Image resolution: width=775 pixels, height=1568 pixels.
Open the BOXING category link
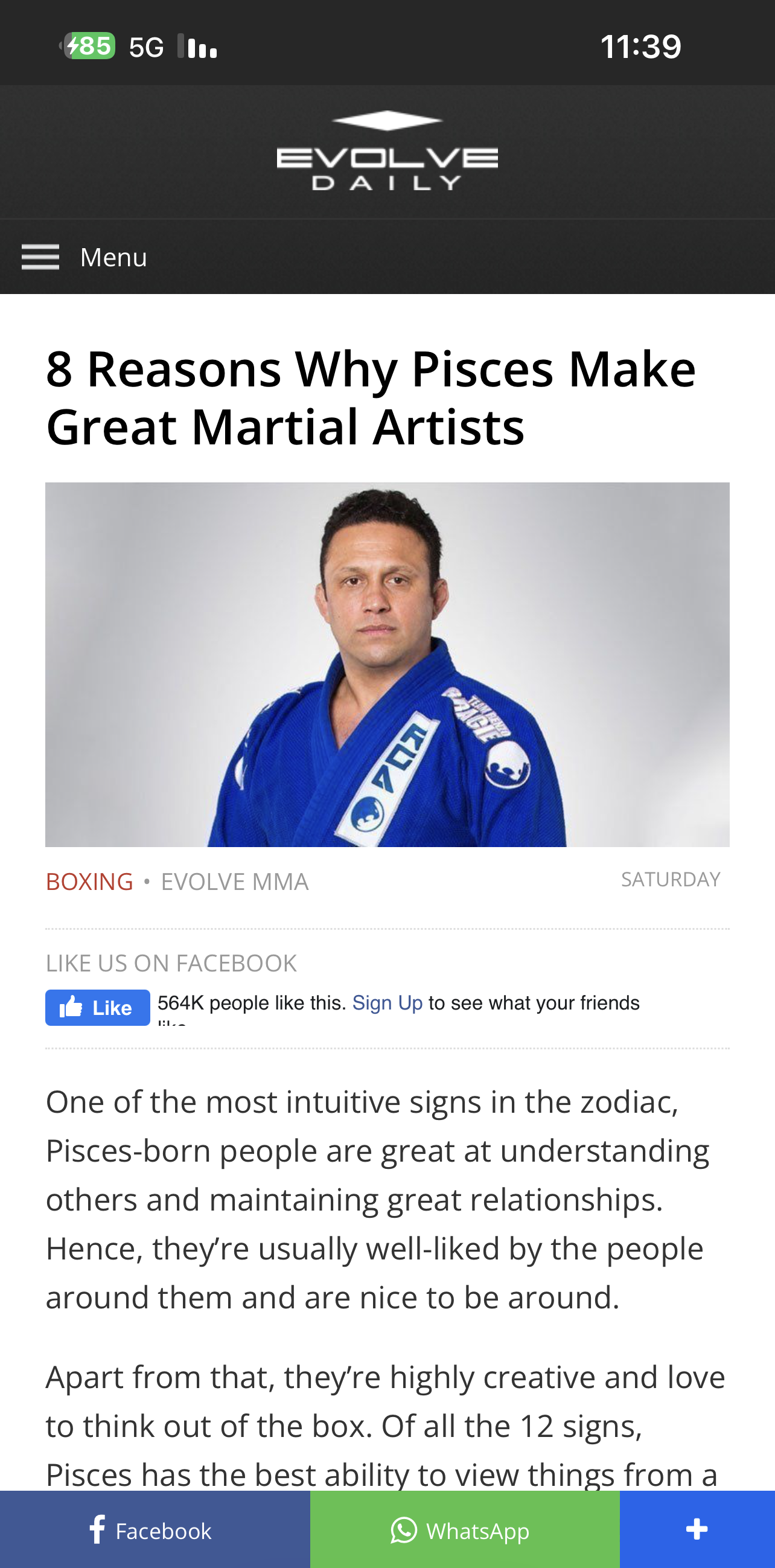(89, 882)
